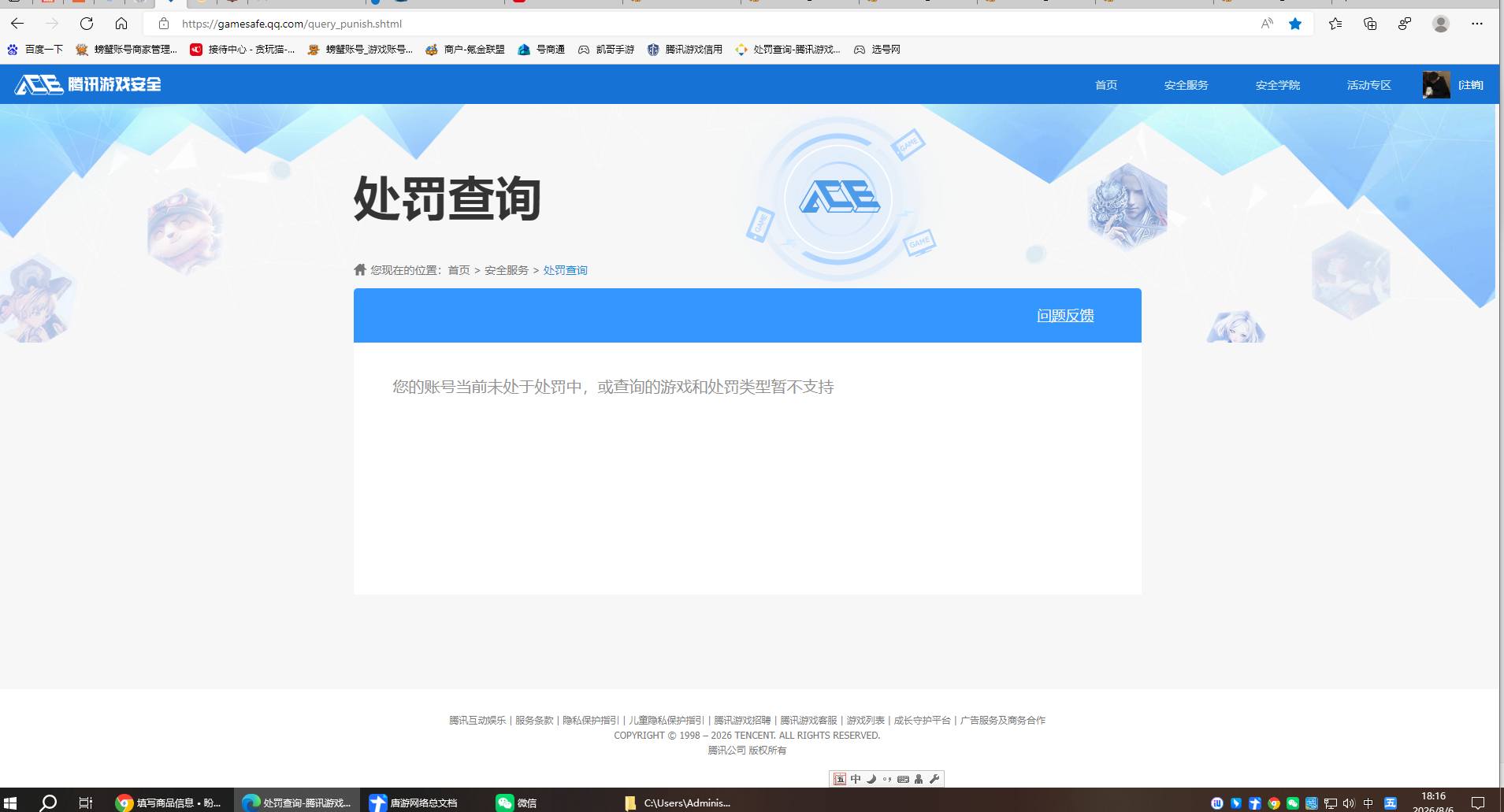Open the 广告服务及商务合作 footer link
The height and width of the screenshot is (812, 1504).
click(x=1002, y=720)
